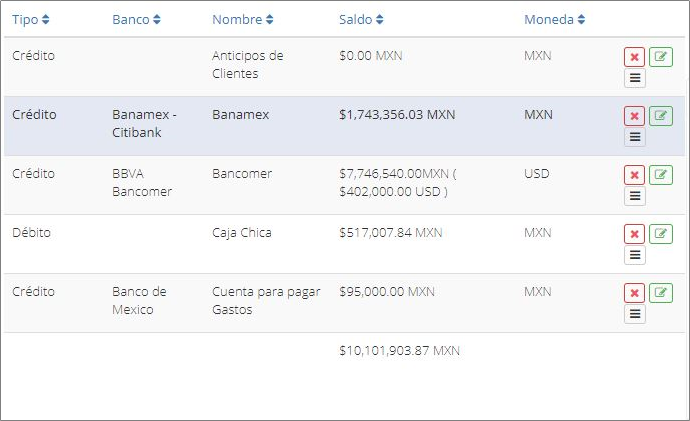Screen dimensions: 690x421
Task: Delete Cuenta para pagar Gastos row
Action: tap(634, 293)
